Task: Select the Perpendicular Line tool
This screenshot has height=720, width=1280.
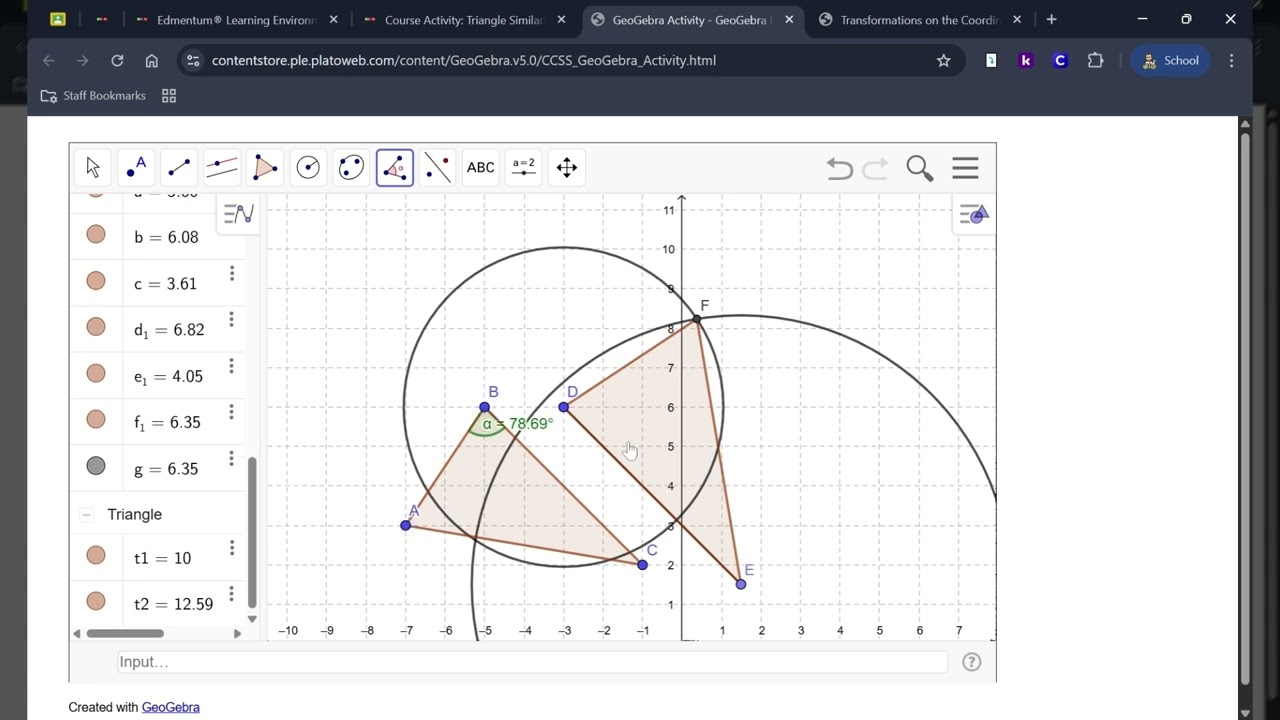Action: tap(222, 168)
